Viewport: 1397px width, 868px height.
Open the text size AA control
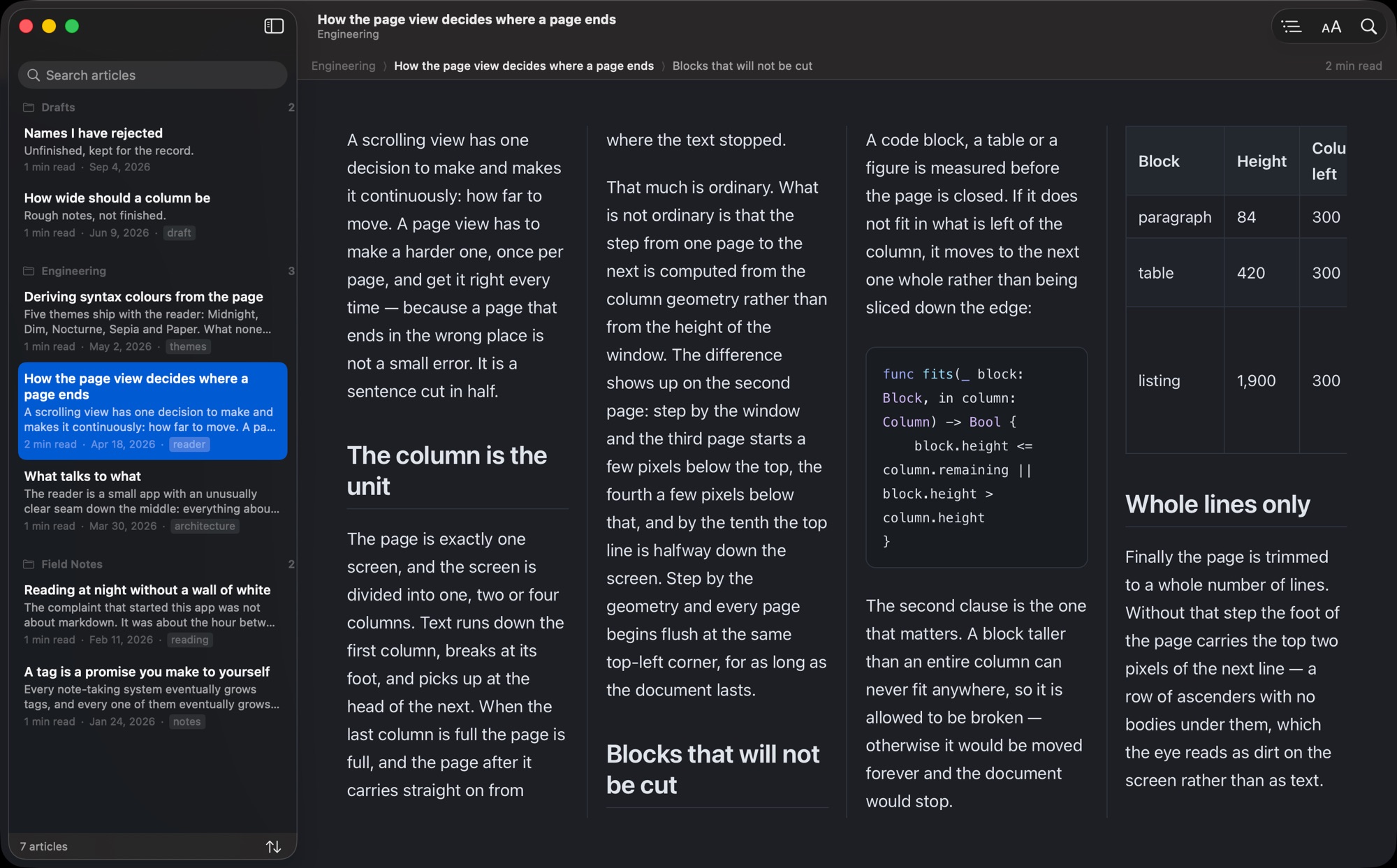pyautogui.click(x=1331, y=27)
